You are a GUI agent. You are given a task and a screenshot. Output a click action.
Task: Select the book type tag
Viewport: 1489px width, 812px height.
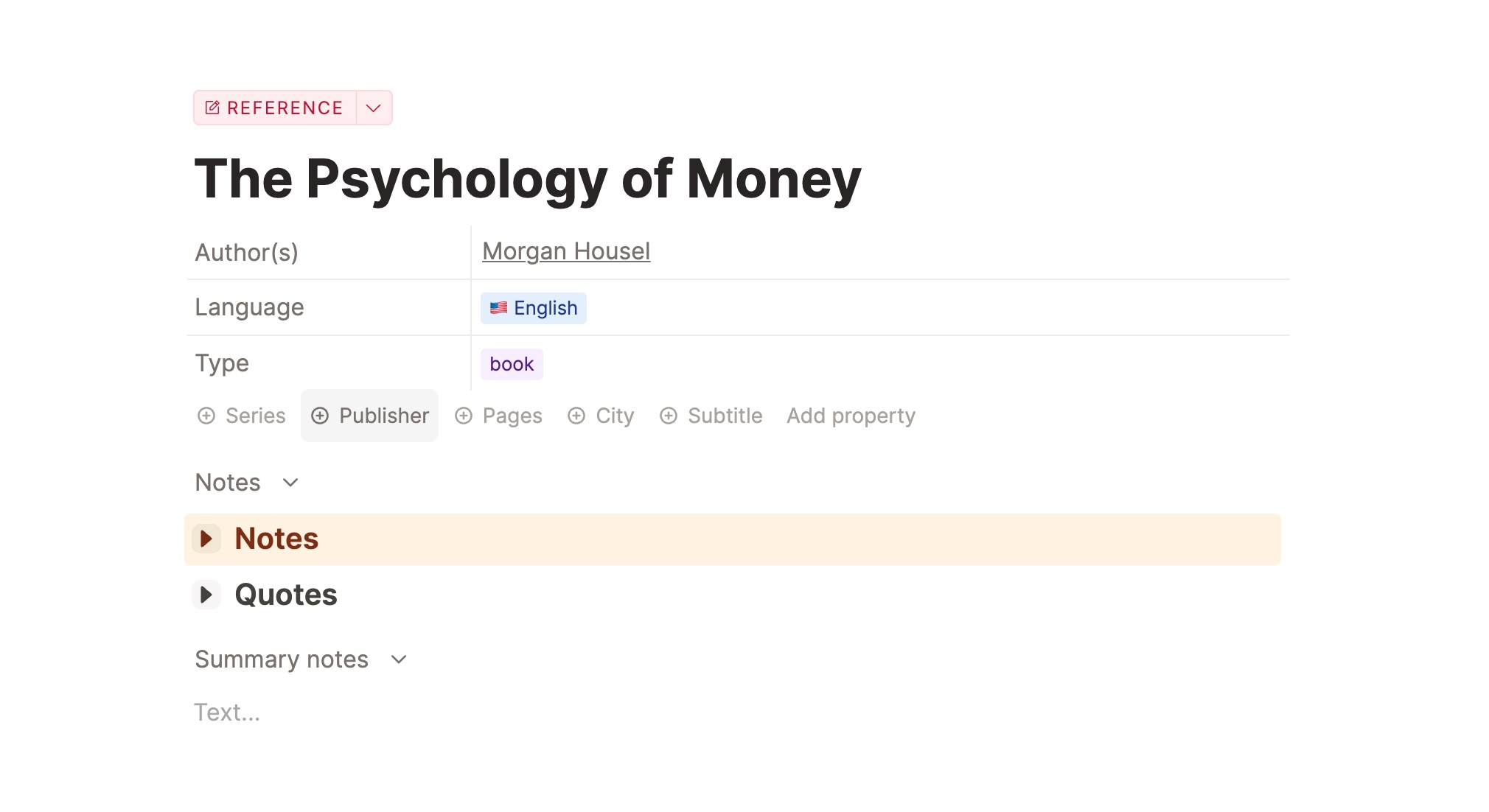click(511, 363)
